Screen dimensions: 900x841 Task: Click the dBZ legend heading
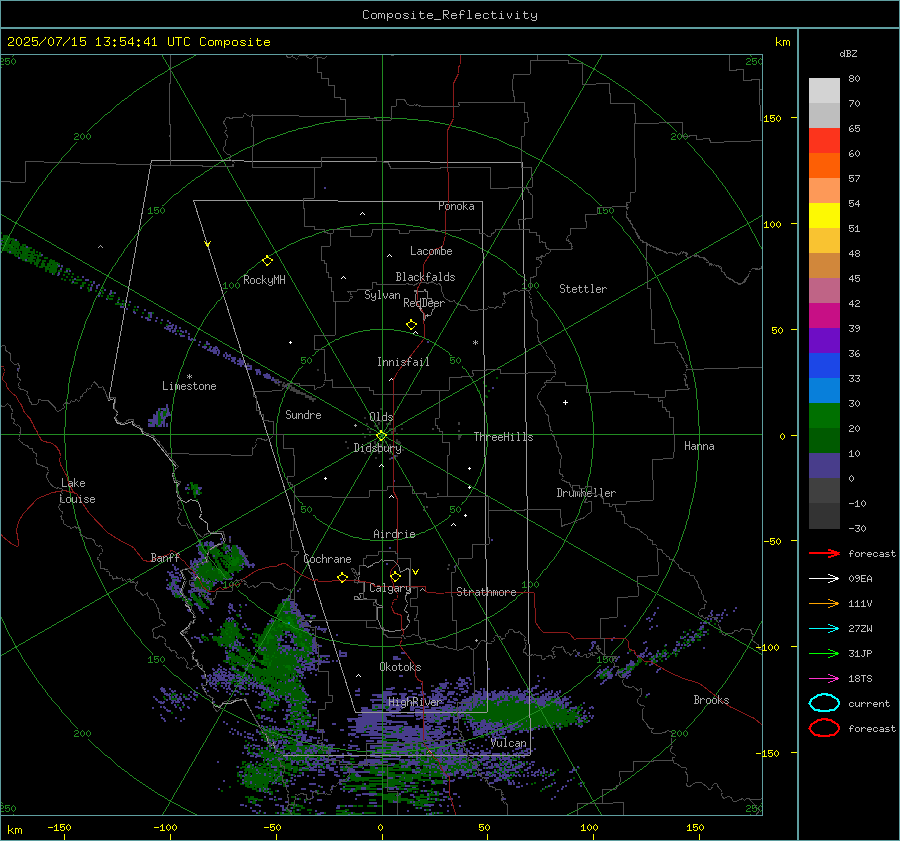848,53
